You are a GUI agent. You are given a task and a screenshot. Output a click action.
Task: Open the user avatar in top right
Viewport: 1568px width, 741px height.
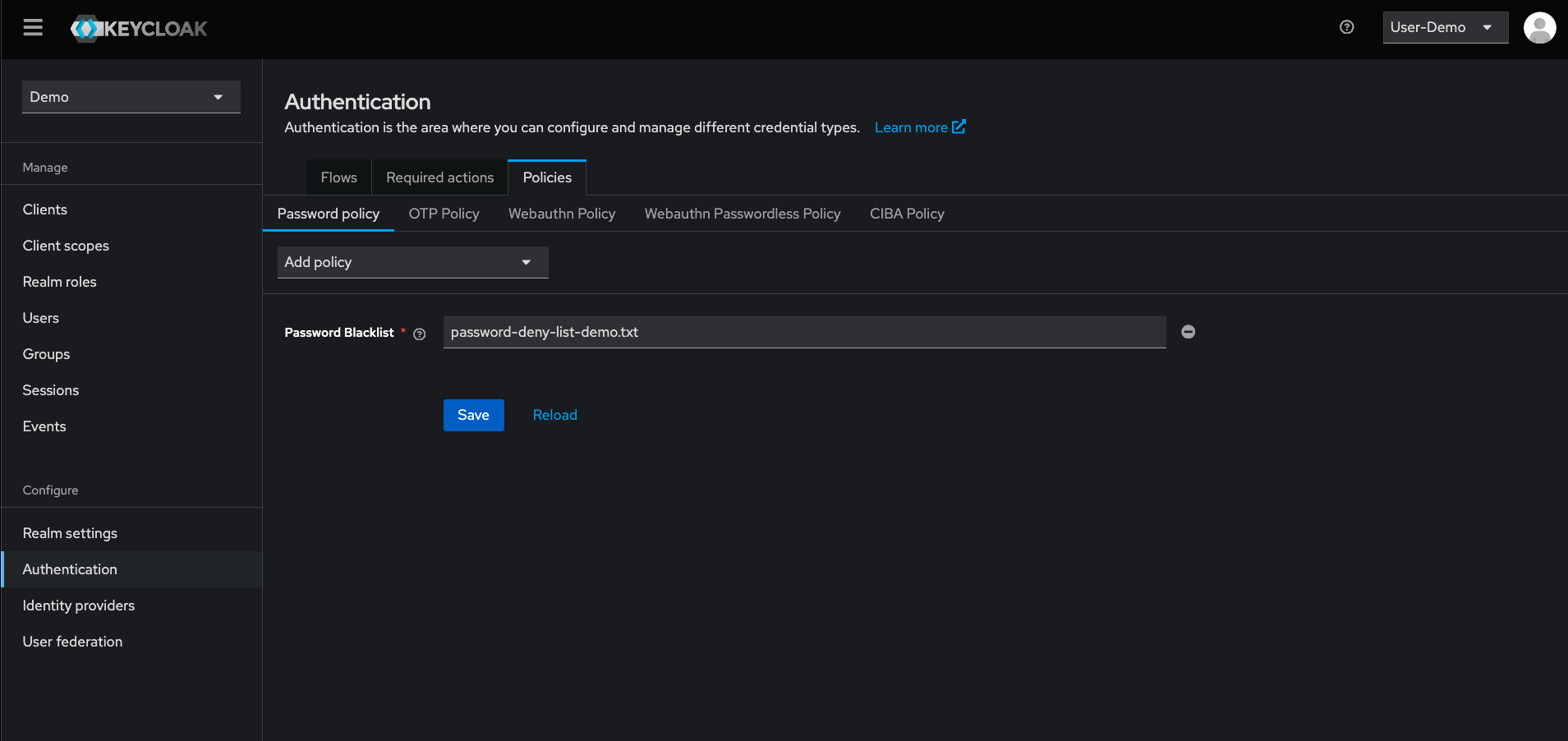point(1539,27)
